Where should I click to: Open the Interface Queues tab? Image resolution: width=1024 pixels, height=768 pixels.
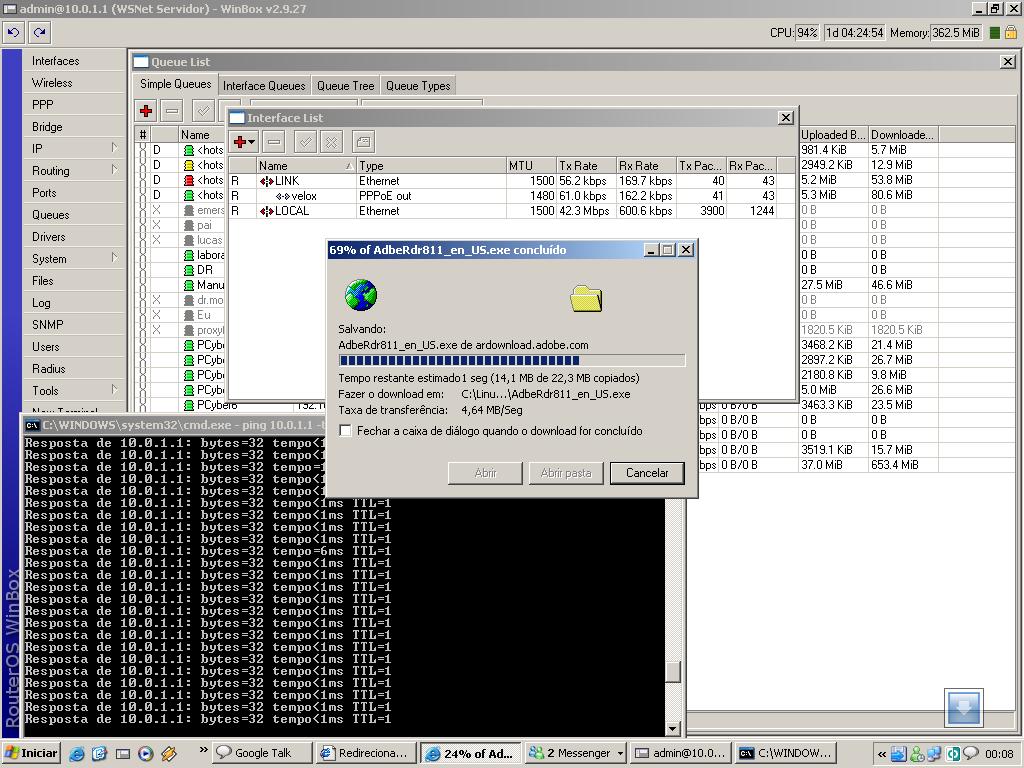tap(264, 86)
